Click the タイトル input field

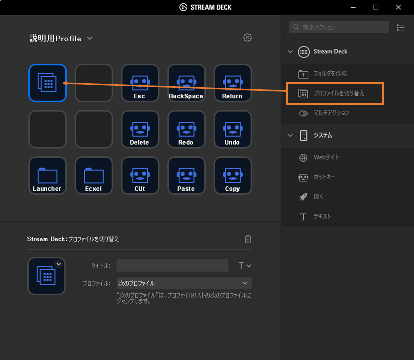172,266
